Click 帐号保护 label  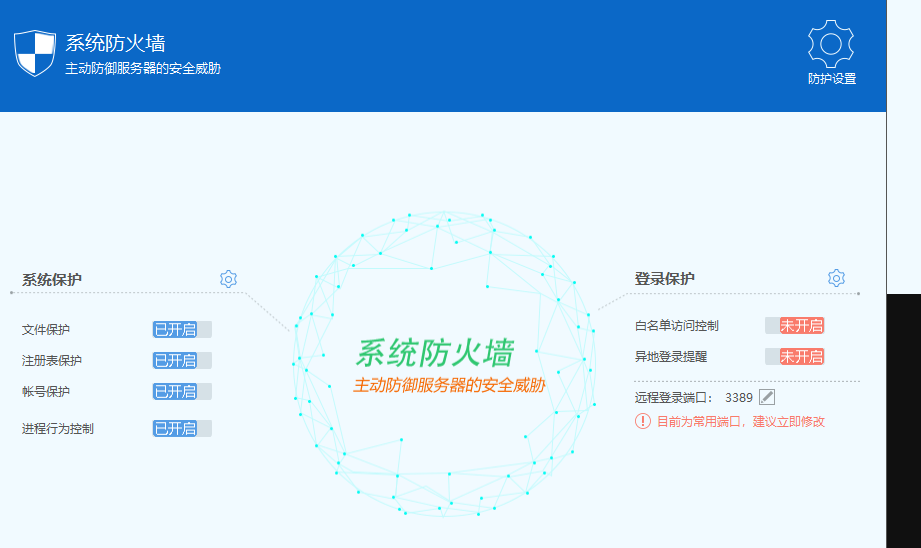[46, 392]
